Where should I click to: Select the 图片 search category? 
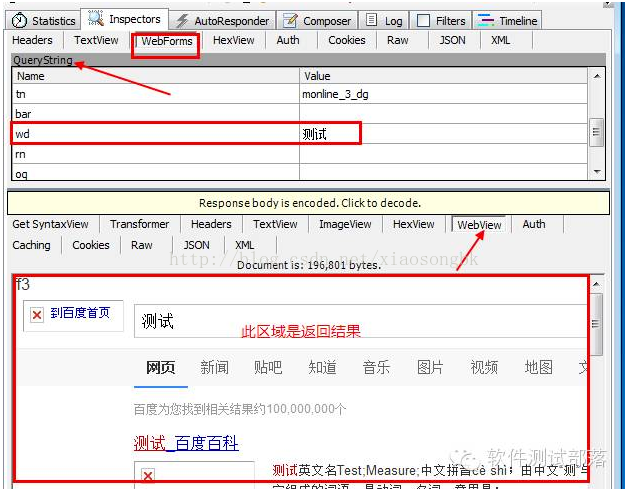tap(430, 367)
